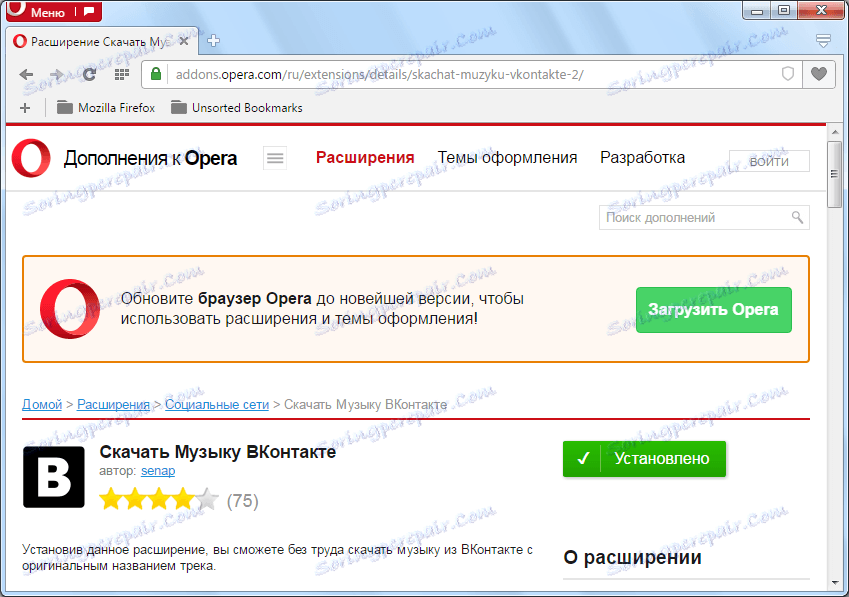This screenshot has height=597, width=849.
Task: Click the search magnifier in Поиск дополнений
Action: [x=796, y=217]
